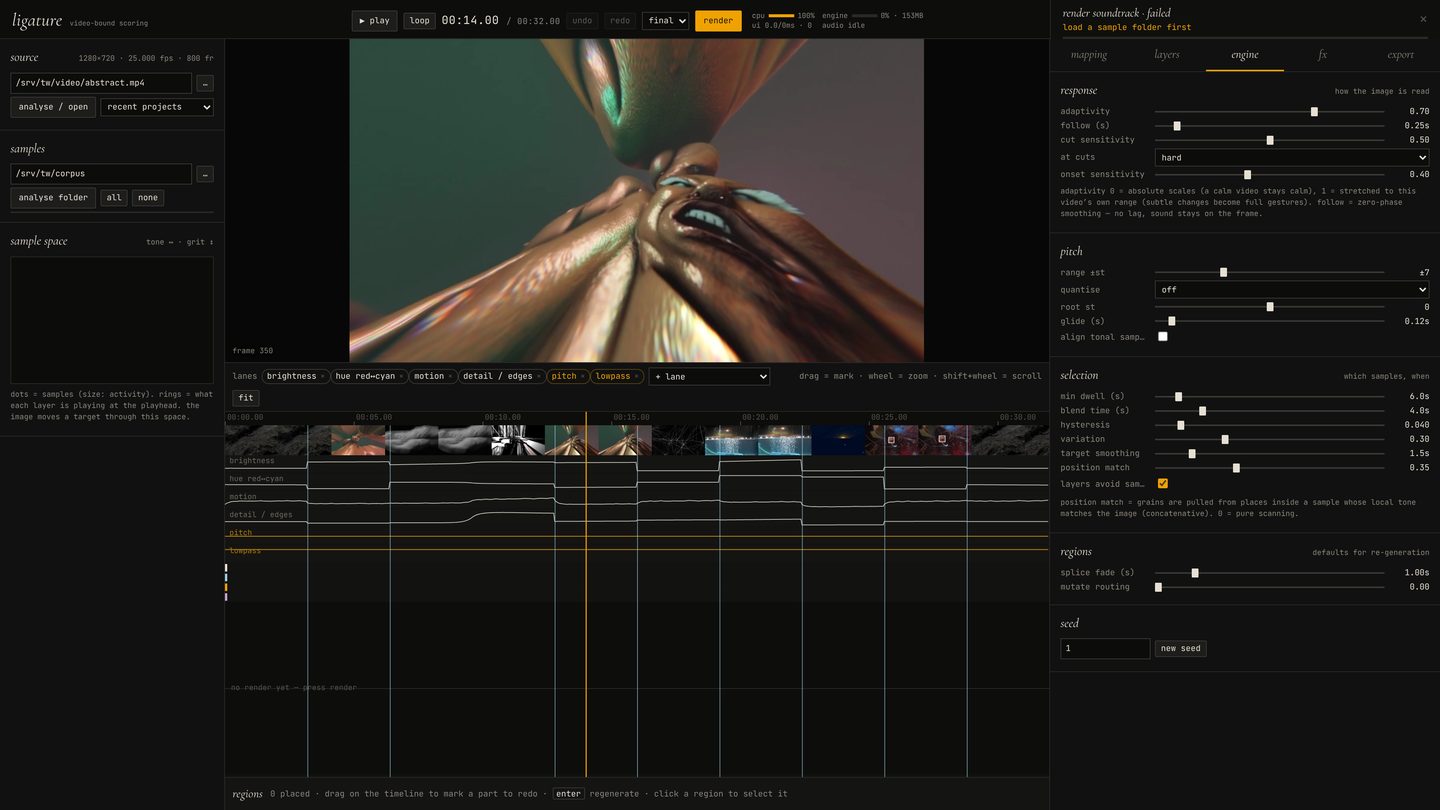The image size is (1440, 810).
Task: Open pitch quantise dropdown
Action: (1292, 290)
